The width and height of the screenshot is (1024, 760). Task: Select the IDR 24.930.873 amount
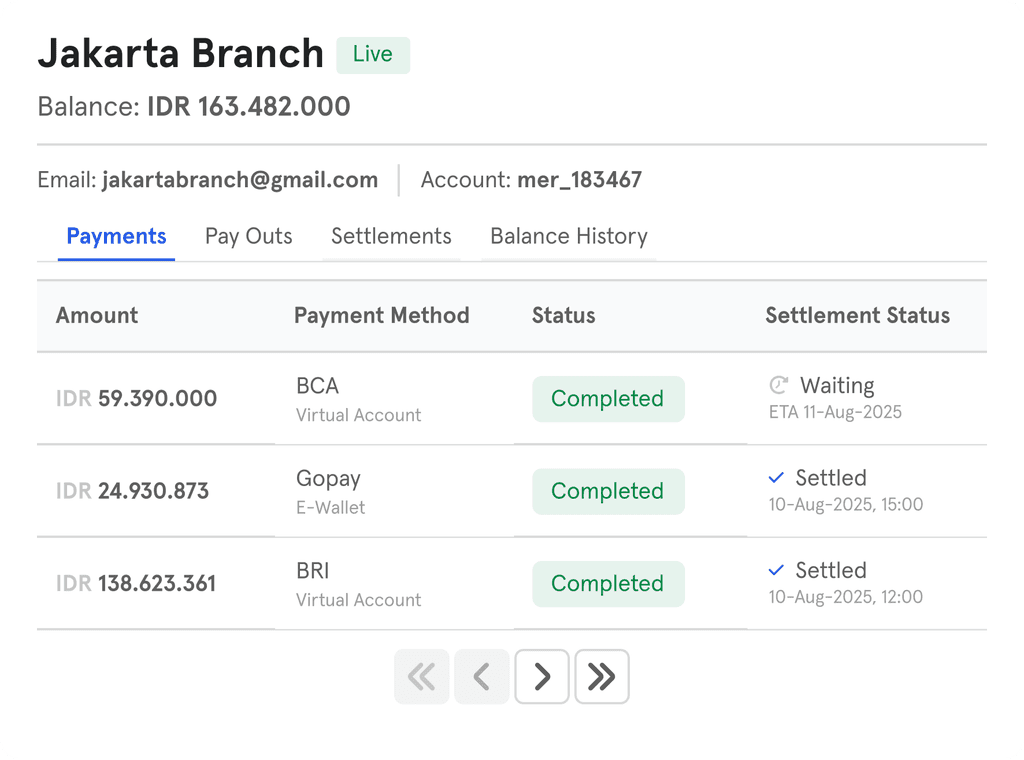133,491
